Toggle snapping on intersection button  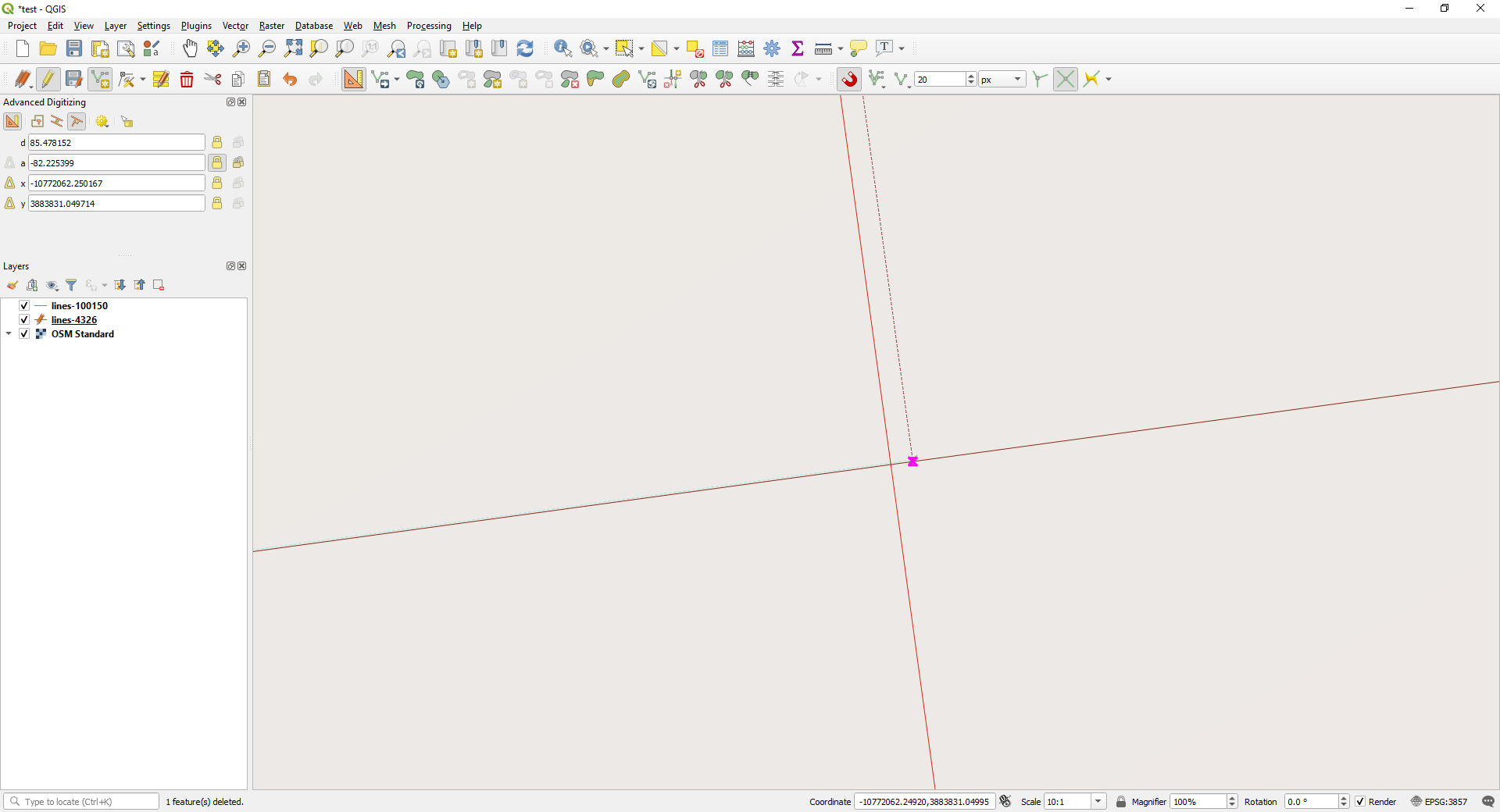[1066, 79]
